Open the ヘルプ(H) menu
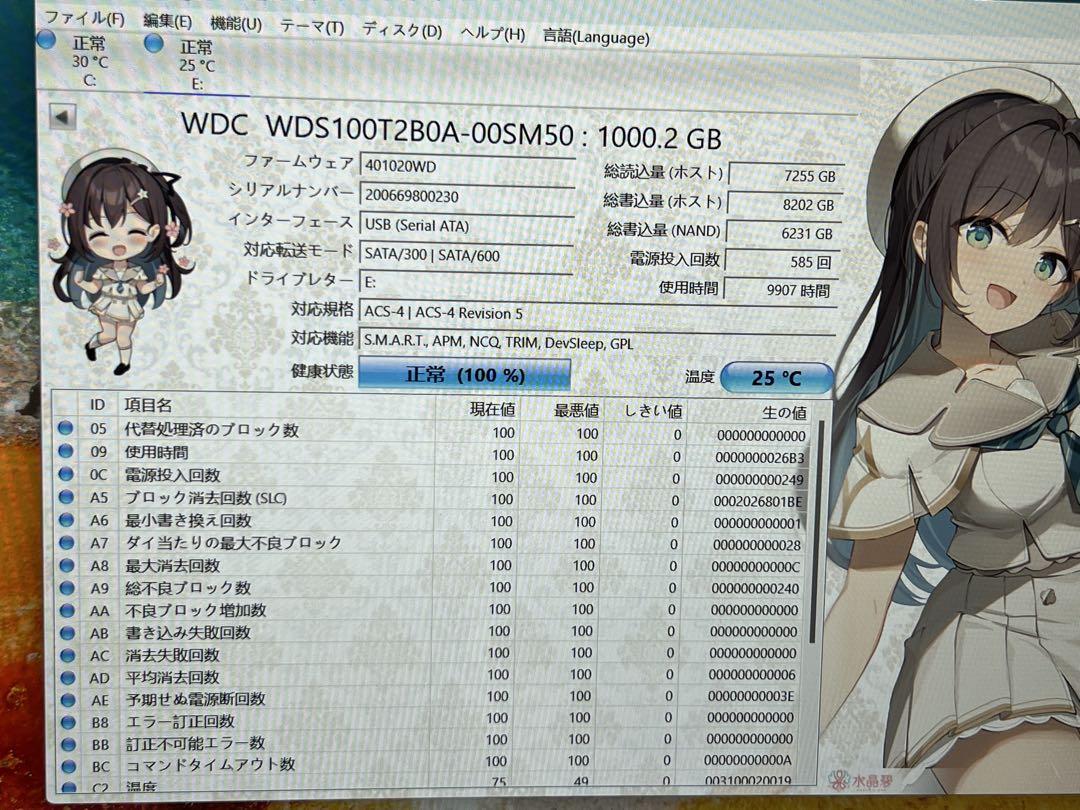The image size is (1080, 810). click(492, 34)
